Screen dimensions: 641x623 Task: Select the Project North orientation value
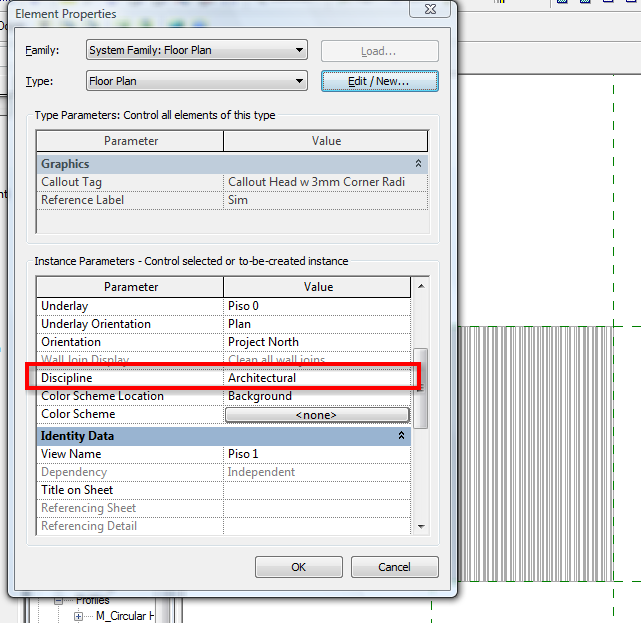(x=317, y=342)
